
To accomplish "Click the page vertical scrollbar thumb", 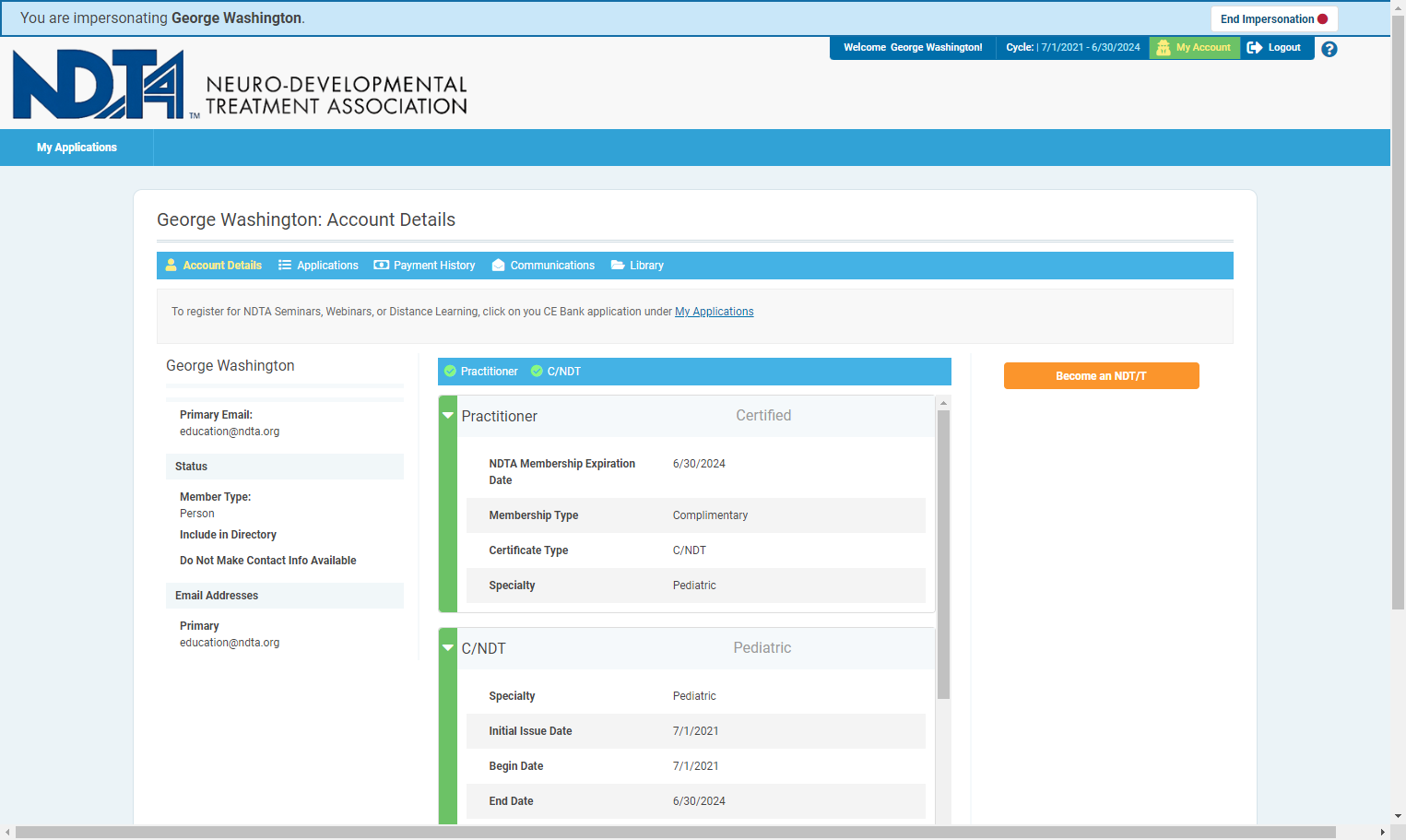I will pyautogui.click(x=1399, y=312).
